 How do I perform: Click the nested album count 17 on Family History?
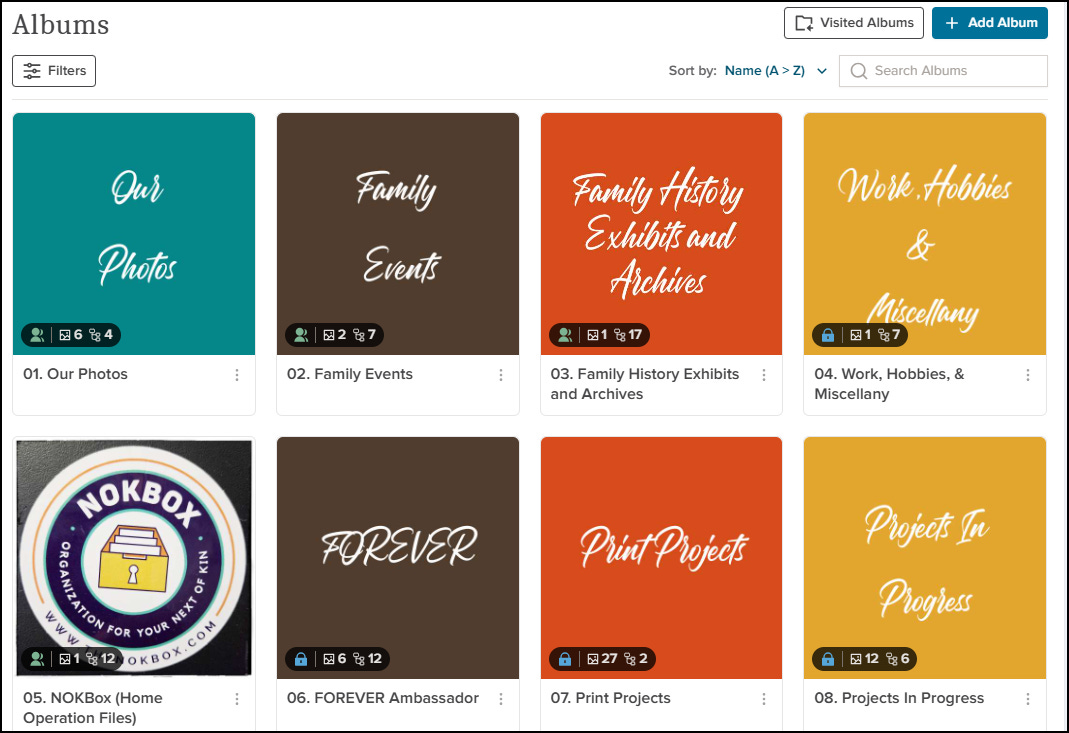point(628,335)
